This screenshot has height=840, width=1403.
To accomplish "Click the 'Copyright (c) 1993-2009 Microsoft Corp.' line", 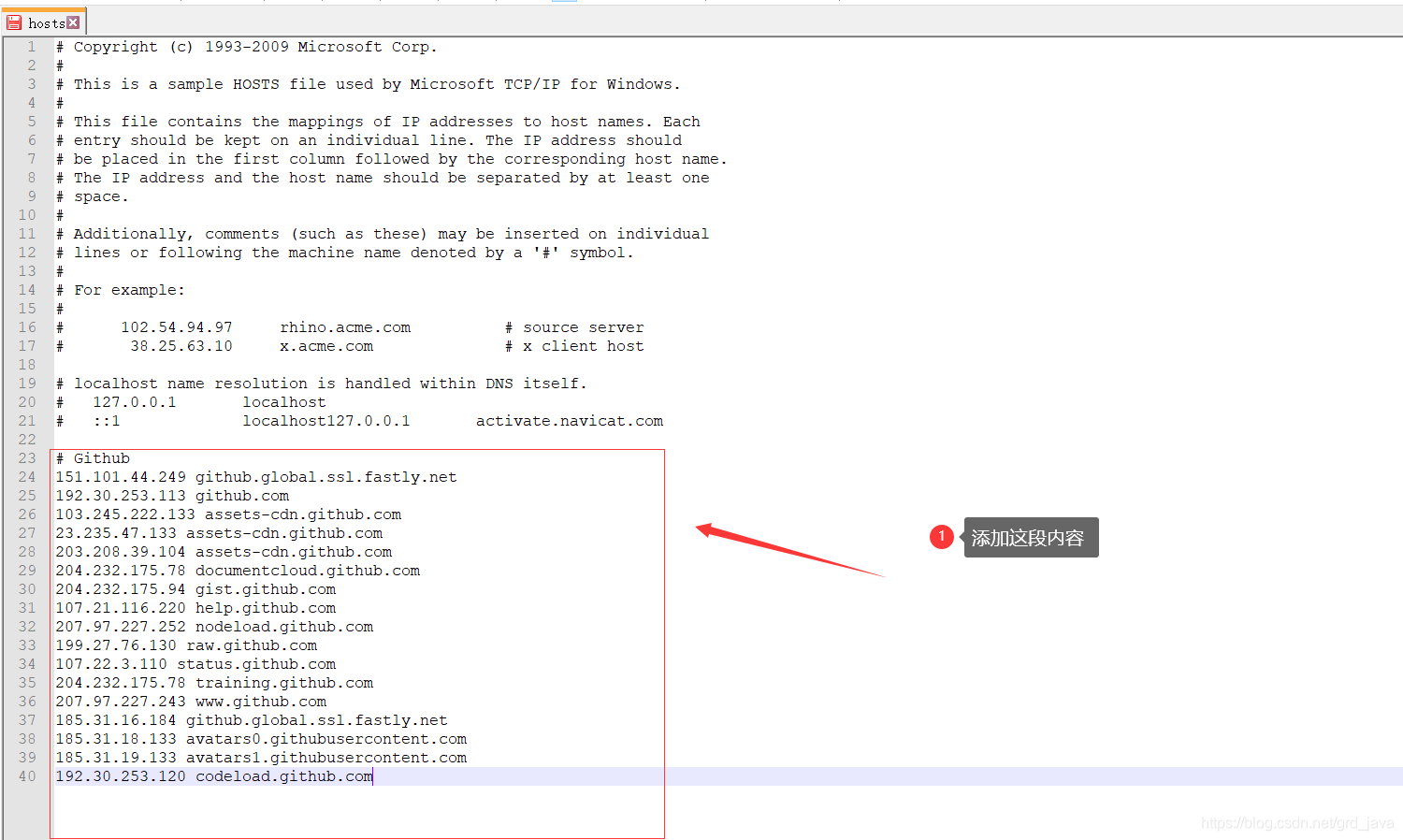I will click(246, 47).
